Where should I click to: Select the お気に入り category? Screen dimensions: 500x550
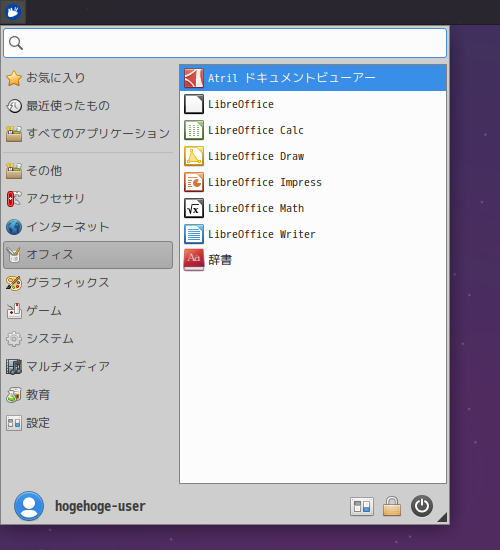coord(88,78)
